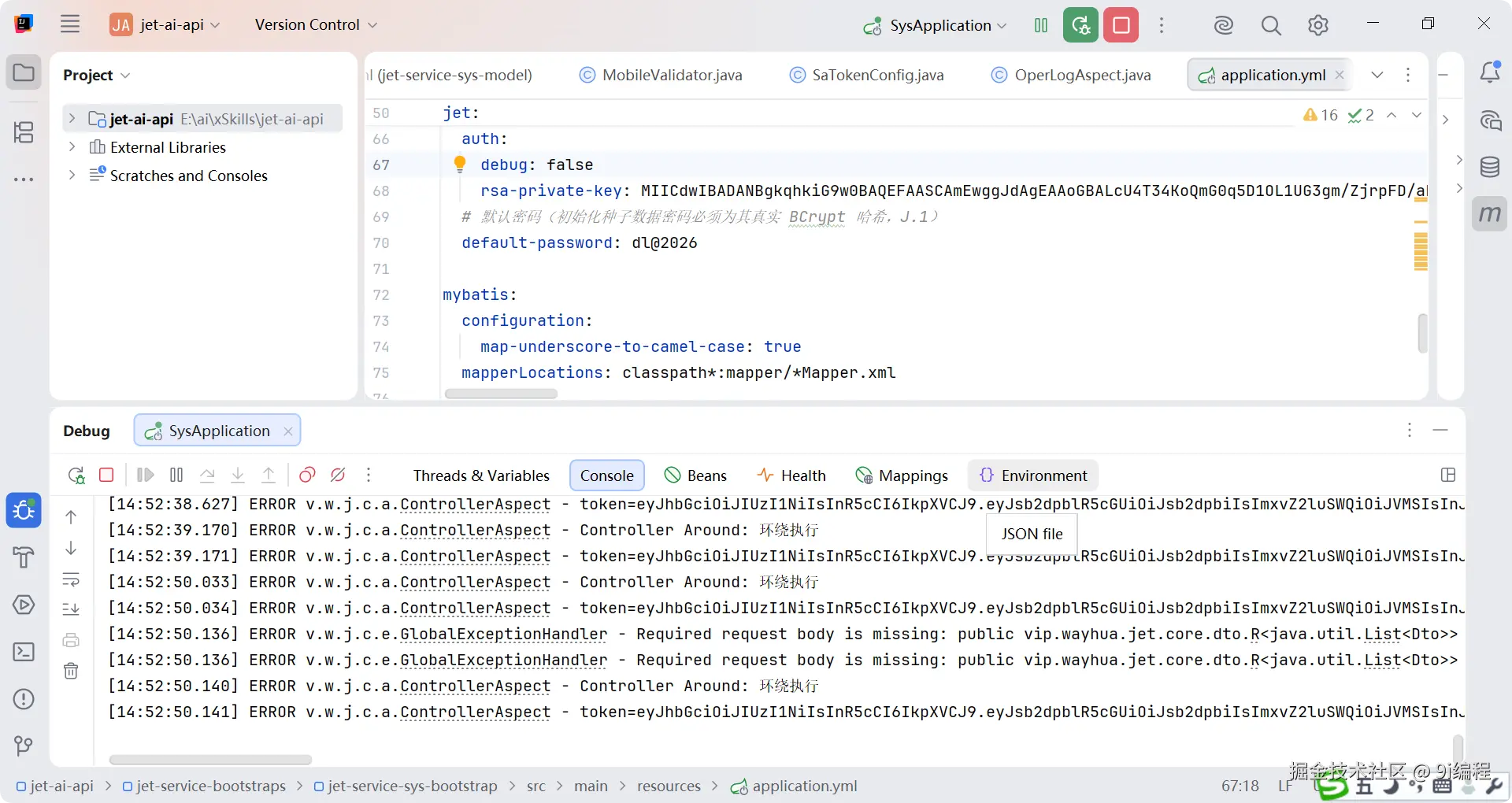Viewport: 1512px width, 803px height.
Task: Click the editor horizontal scrollbar
Action: point(501,394)
